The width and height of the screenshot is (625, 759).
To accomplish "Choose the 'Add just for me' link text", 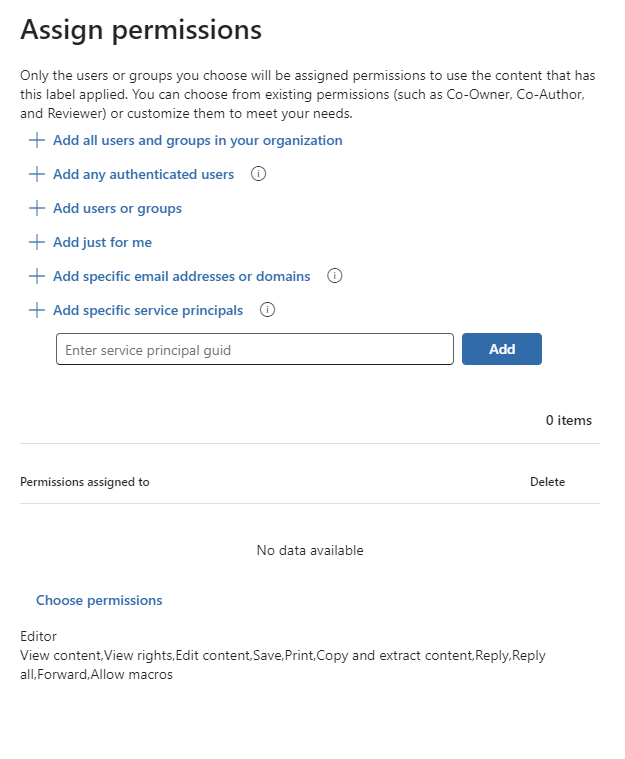I will [102, 242].
